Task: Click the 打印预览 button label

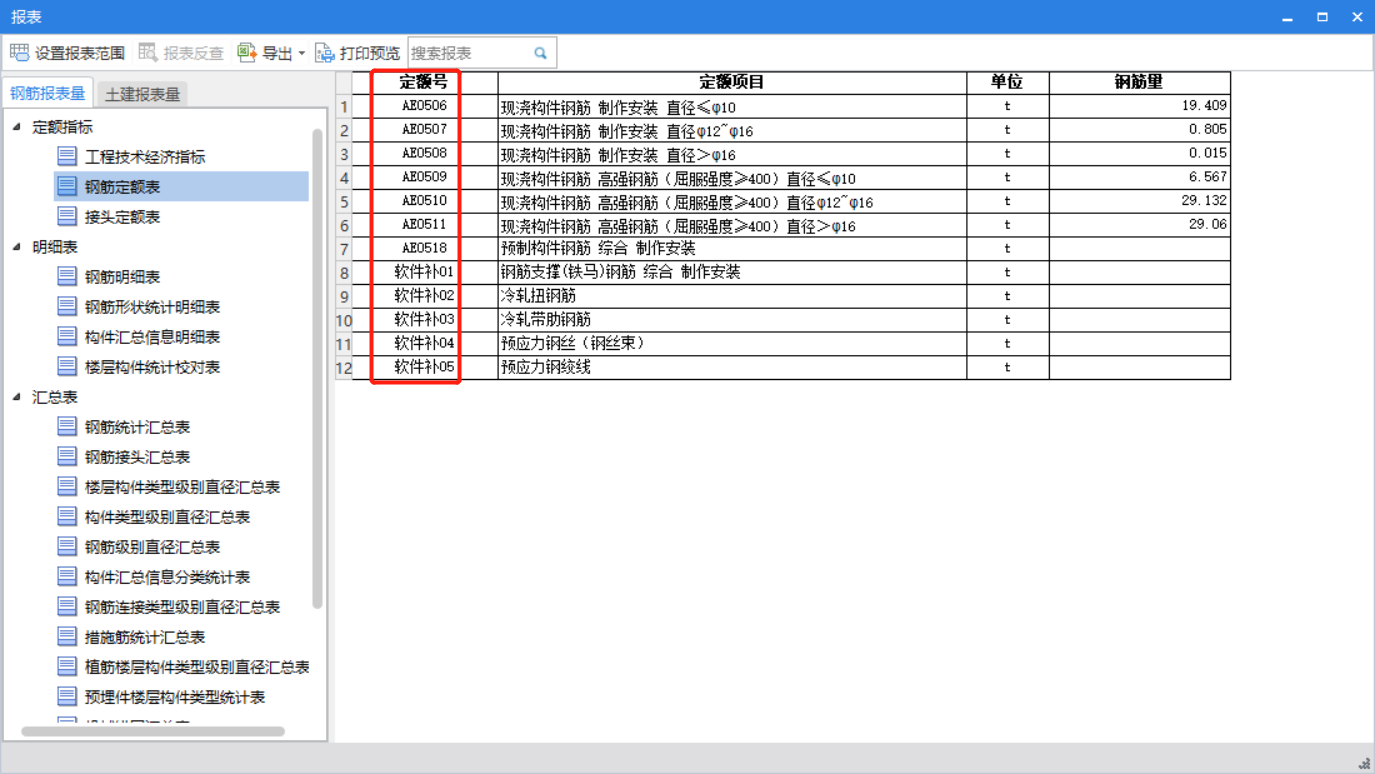Action: click(x=370, y=54)
